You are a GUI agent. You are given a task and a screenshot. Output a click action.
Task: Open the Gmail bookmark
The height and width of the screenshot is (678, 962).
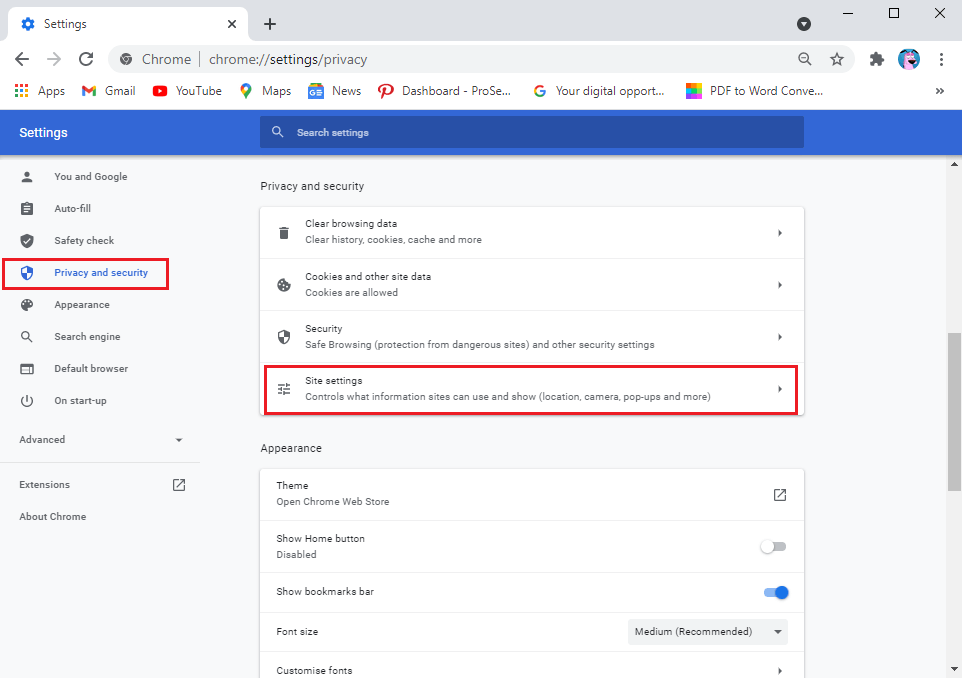[x=108, y=91]
